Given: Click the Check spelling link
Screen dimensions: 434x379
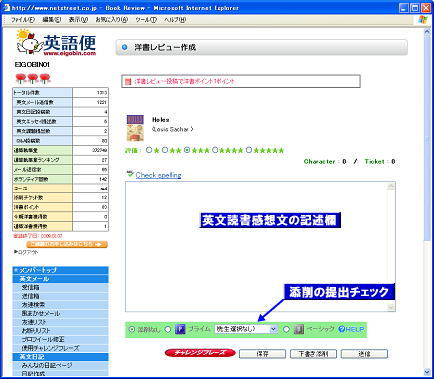Looking at the screenshot, I should tap(158, 175).
